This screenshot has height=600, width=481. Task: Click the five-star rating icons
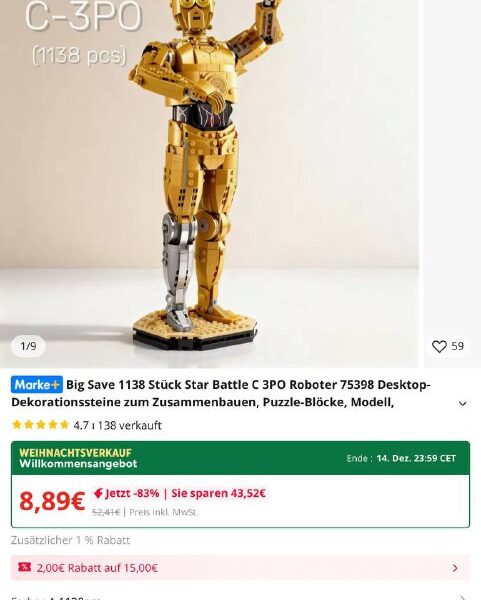(41, 425)
